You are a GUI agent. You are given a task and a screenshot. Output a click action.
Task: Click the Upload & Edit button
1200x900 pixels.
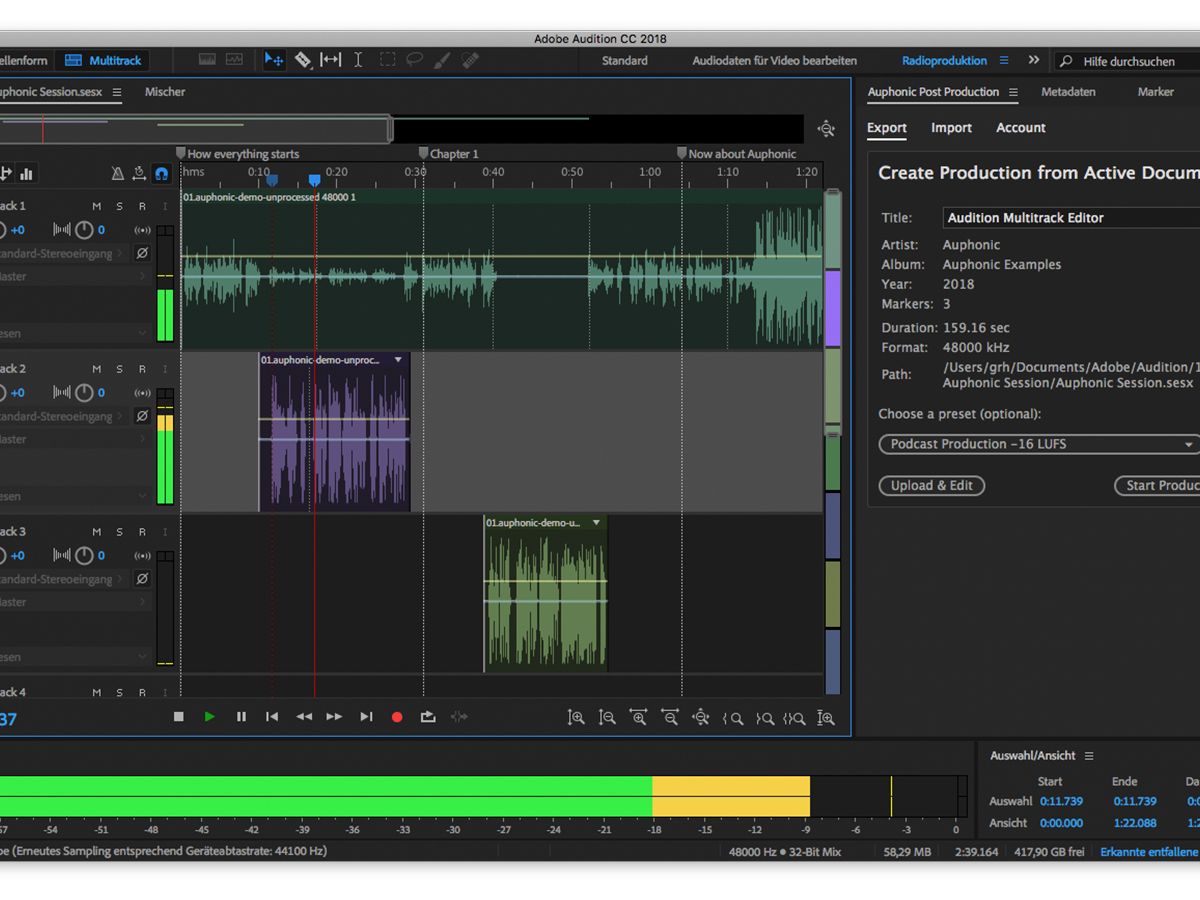click(932, 486)
